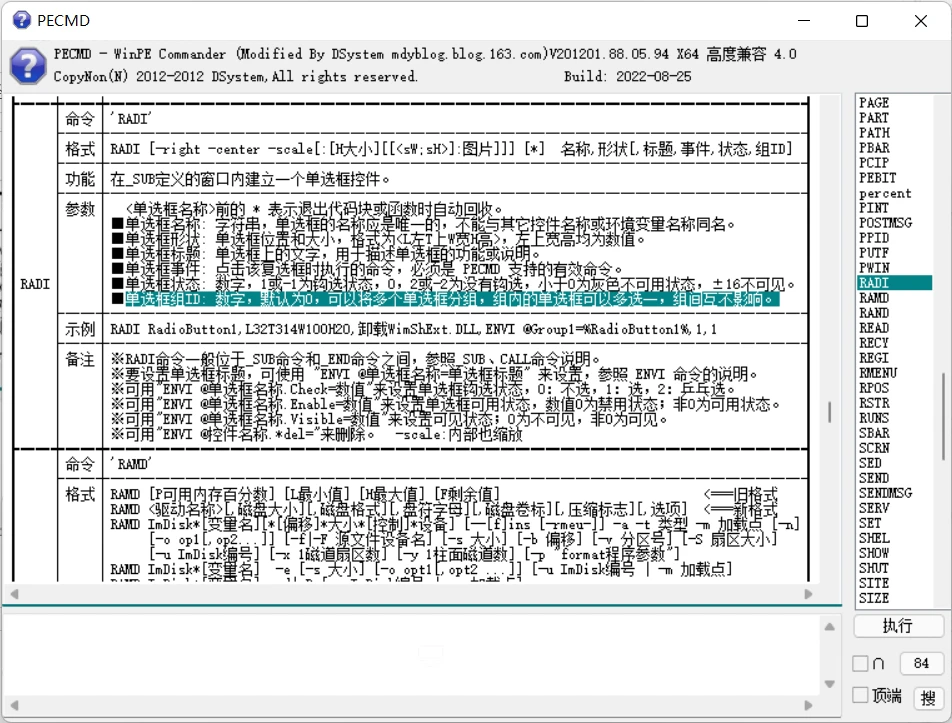Click input box horizontal scrollbar right arrow
This screenshot has height=723, width=952.
808,705
